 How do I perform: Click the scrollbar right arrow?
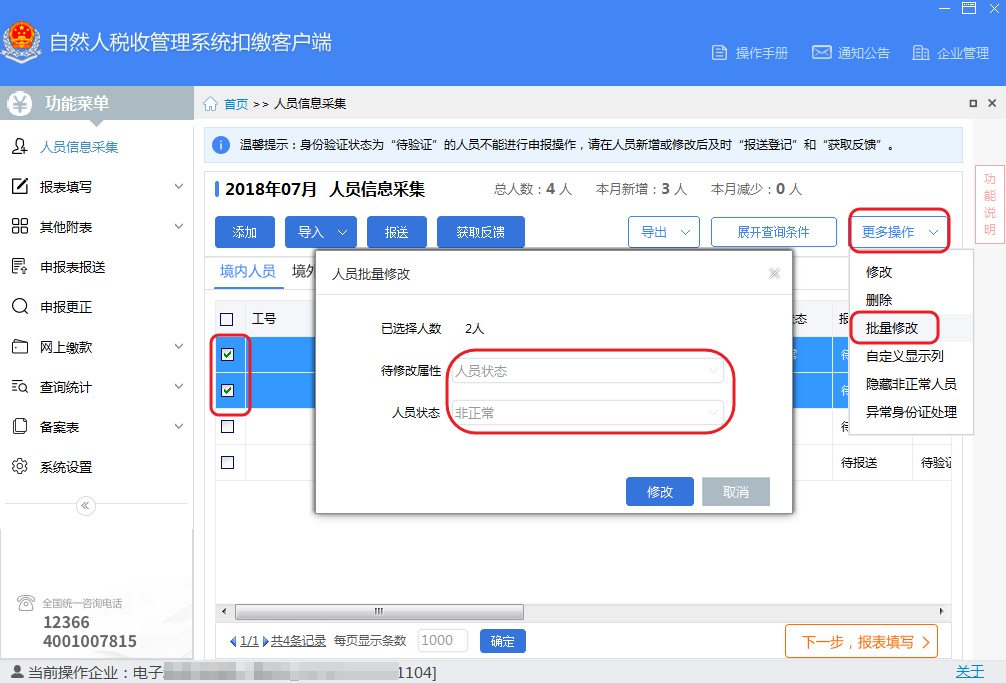click(x=941, y=611)
